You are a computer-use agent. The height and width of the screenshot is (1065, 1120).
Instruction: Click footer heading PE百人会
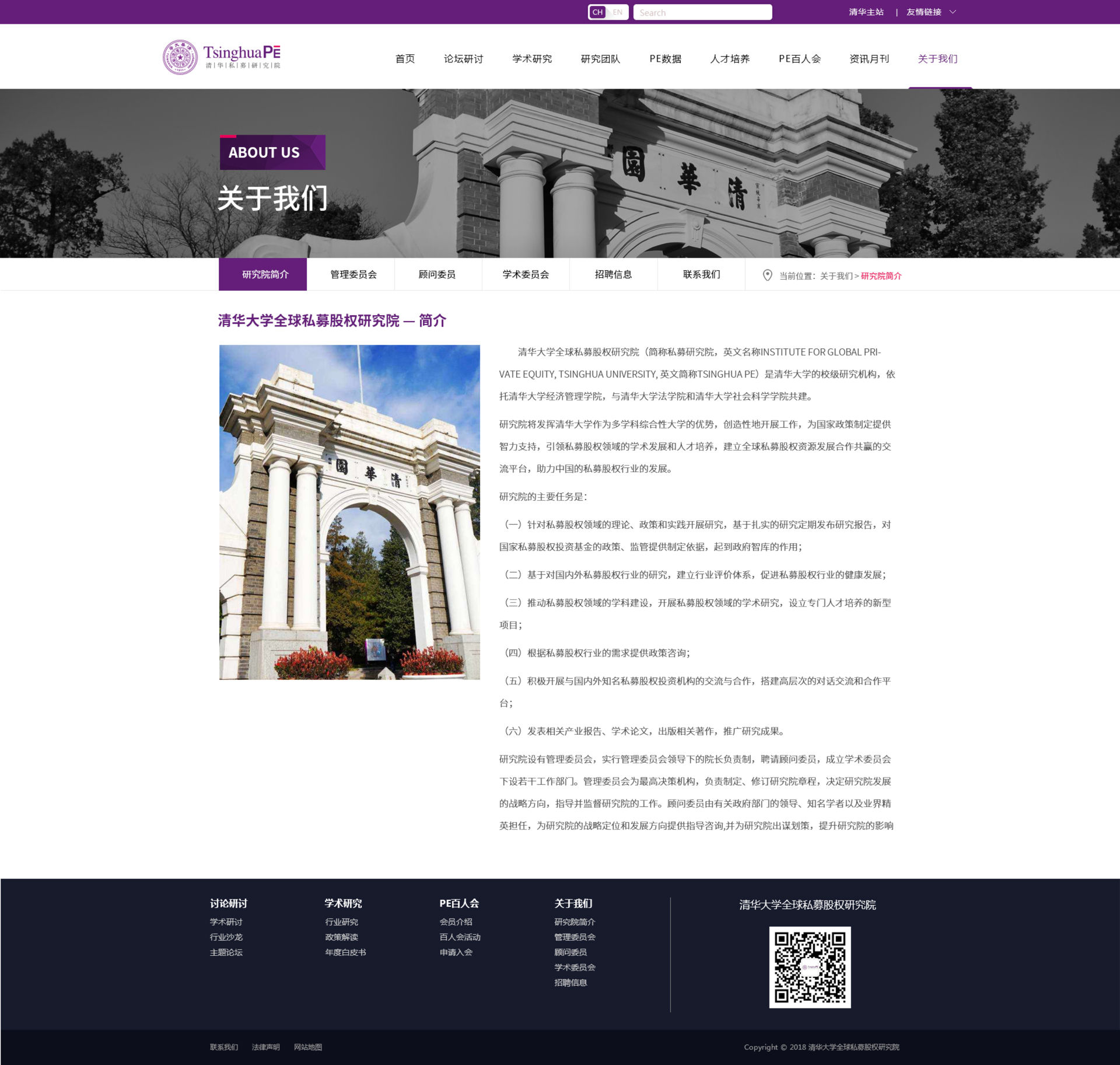coord(459,903)
